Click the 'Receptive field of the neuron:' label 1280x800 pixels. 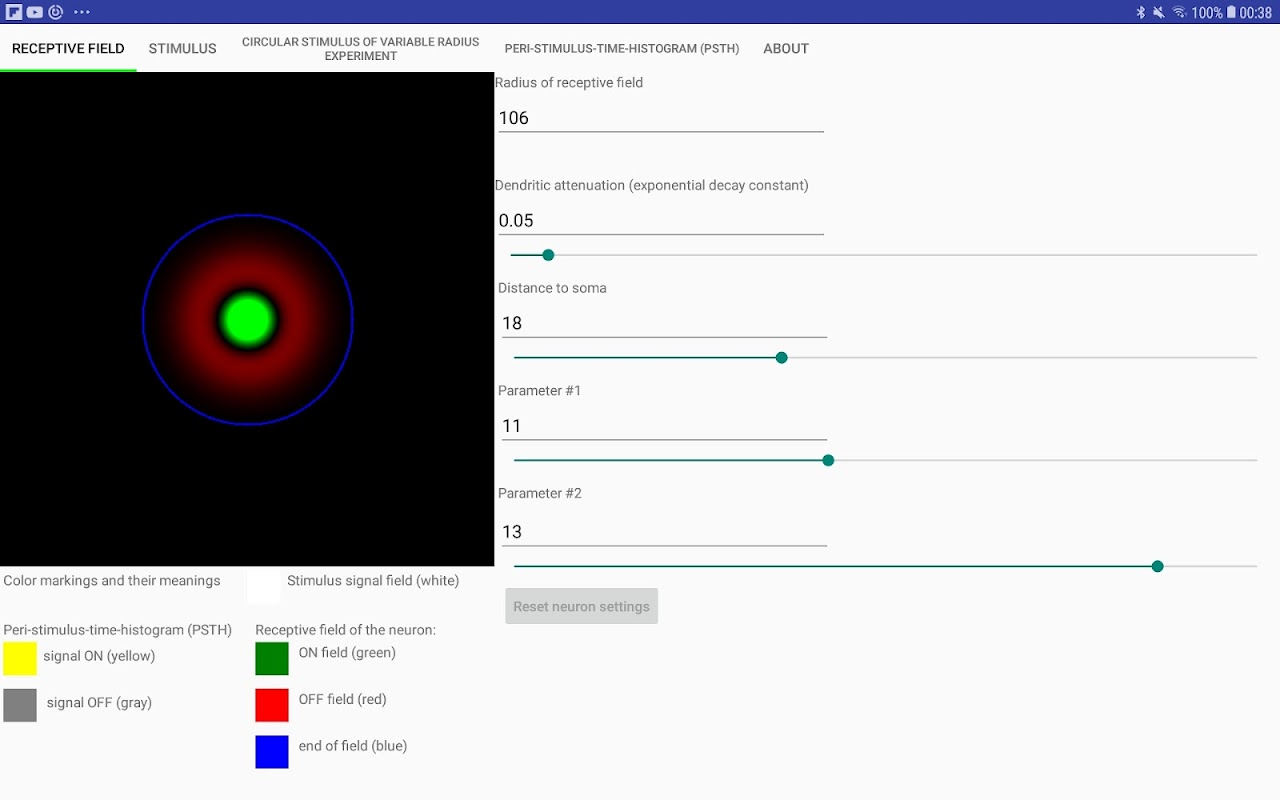point(346,630)
